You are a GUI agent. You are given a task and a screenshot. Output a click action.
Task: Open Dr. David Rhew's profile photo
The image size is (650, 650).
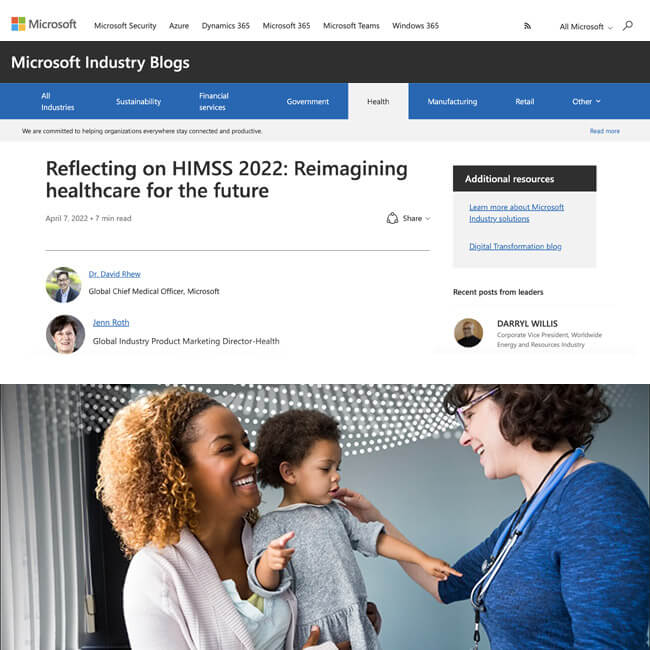tap(63, 284)
